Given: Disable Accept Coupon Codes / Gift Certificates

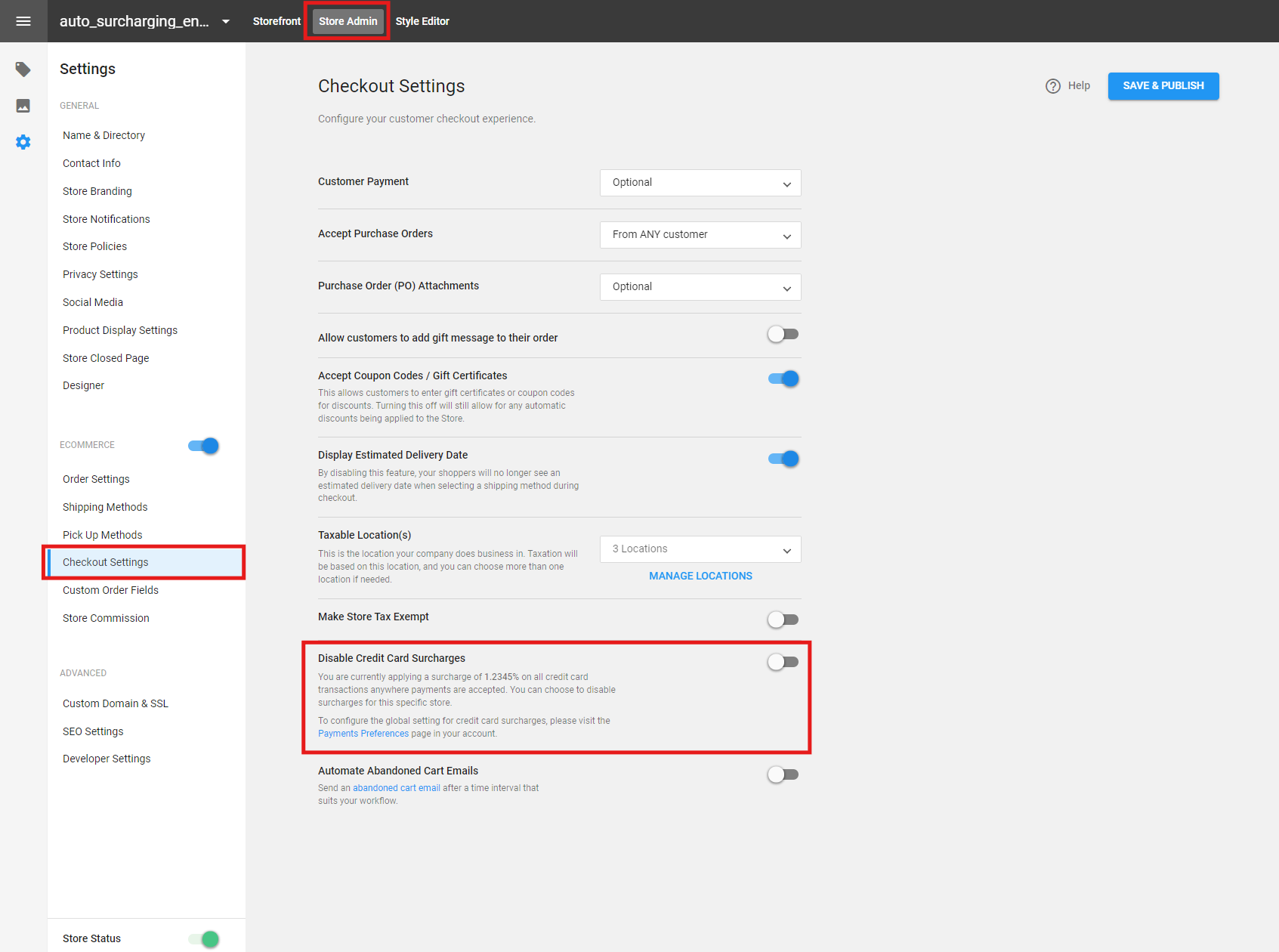Looking at the screenshot, I should tap(783, 379).
